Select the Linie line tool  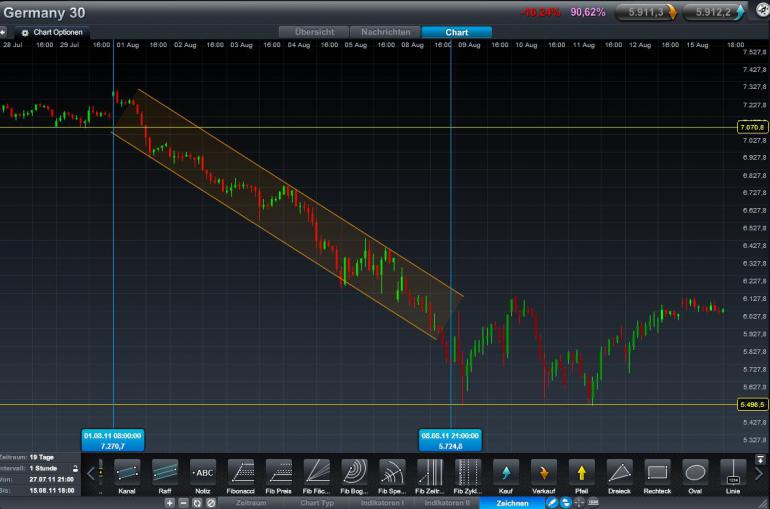(733, 477)
